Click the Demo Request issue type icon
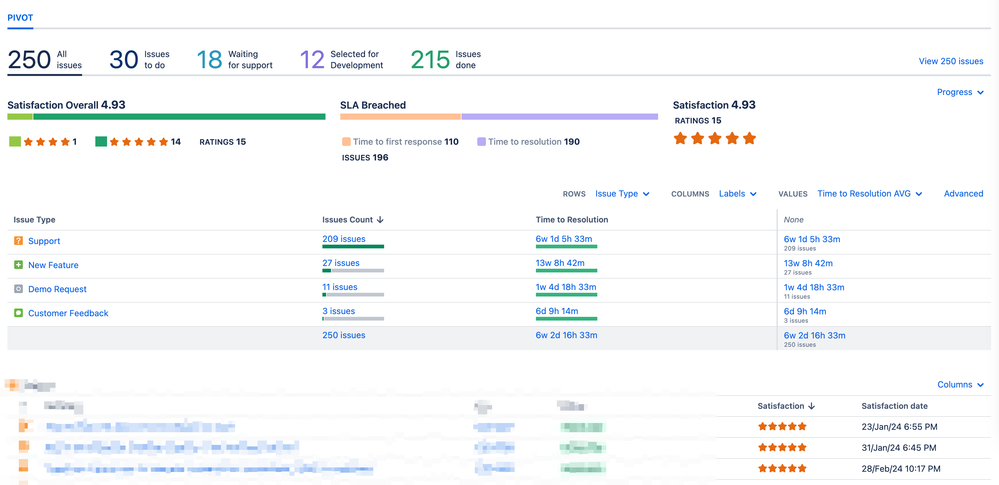Viewport: 999px width, 485px height. (18, 289)
